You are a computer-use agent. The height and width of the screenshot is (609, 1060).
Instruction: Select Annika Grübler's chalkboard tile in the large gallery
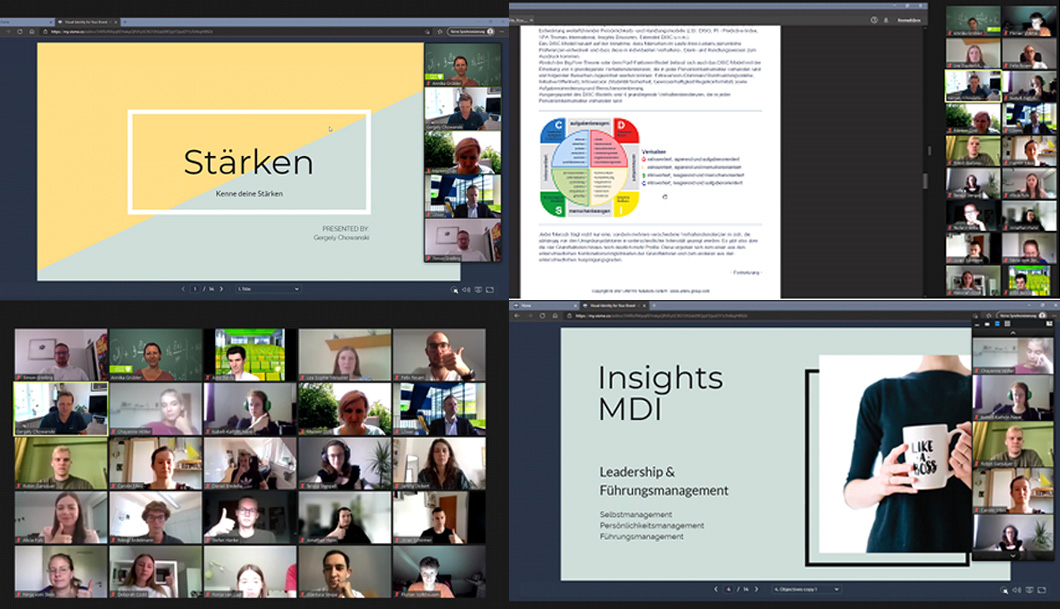coord(155,355)
